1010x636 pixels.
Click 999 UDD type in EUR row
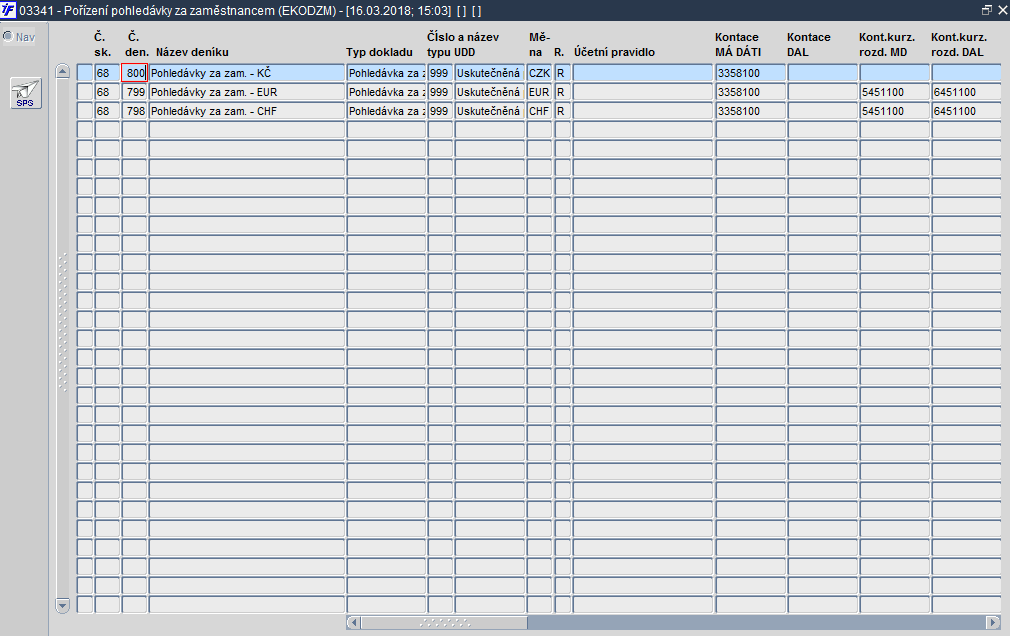pyautogui.click(x=440, y=92)
